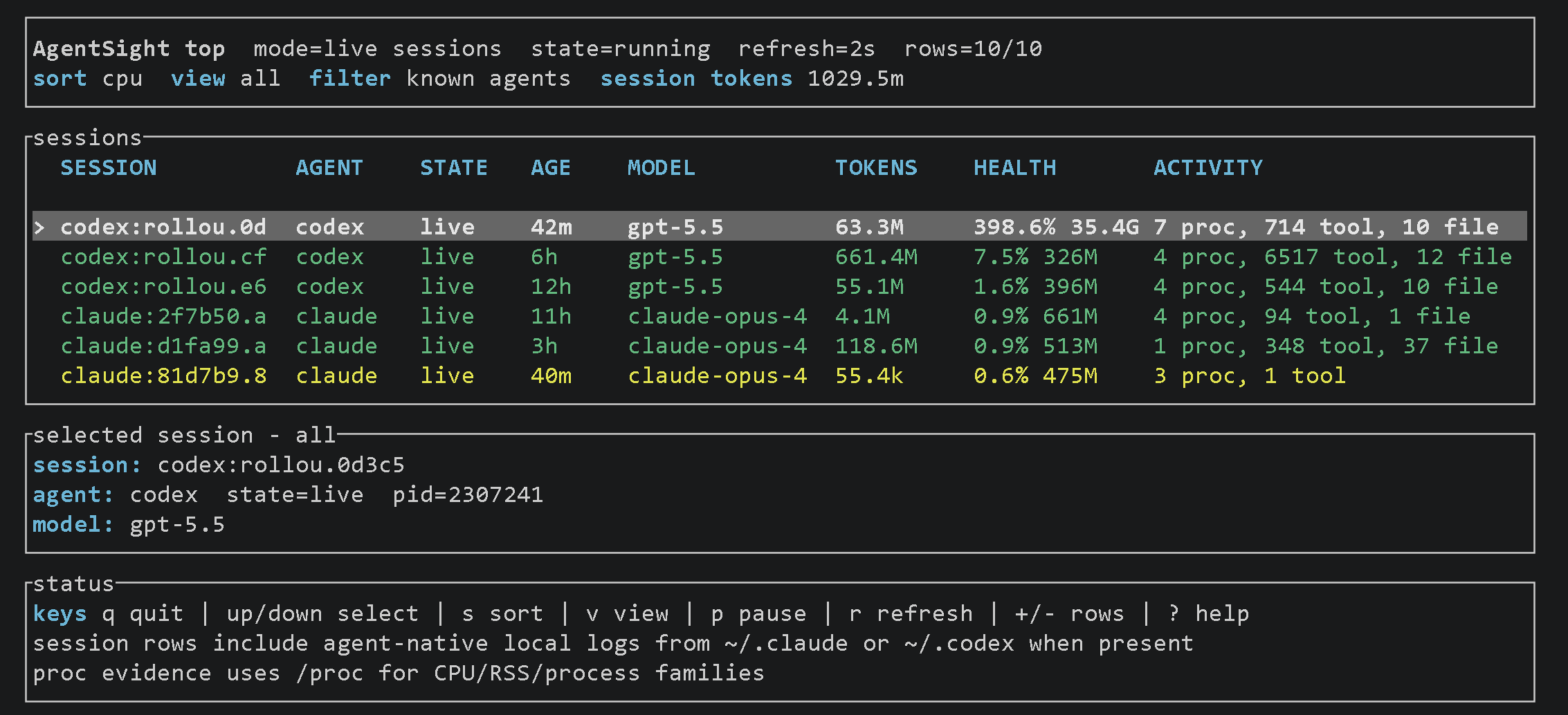Click the 'state=running' indicator
1568x715 pixels.
[x=621, y=48]
